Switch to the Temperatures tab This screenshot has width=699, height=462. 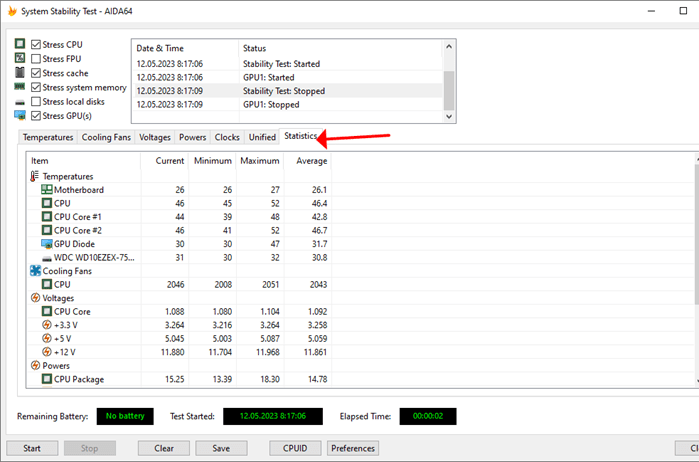click(48, 137)
